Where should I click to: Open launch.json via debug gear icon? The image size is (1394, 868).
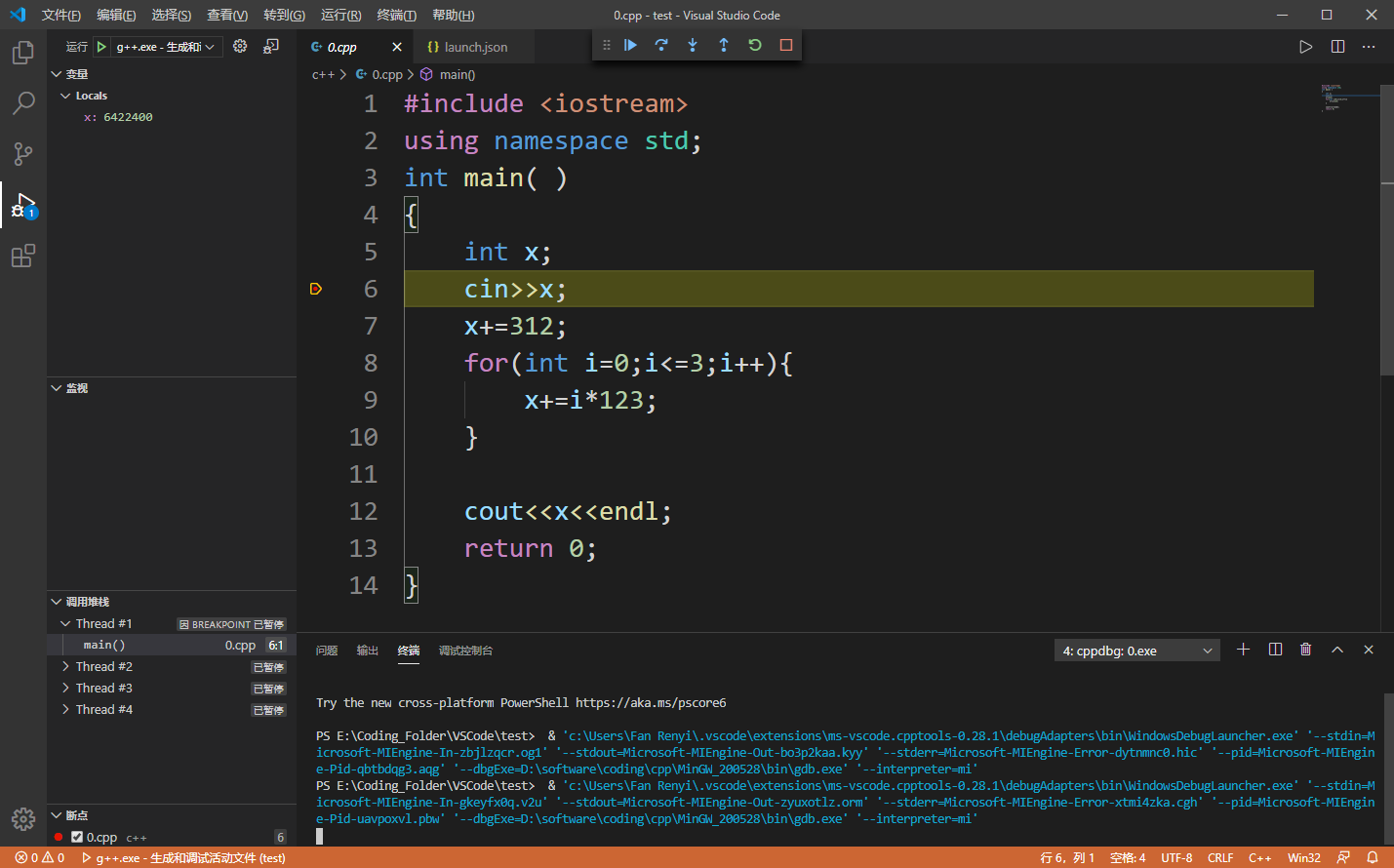(240, 46)
